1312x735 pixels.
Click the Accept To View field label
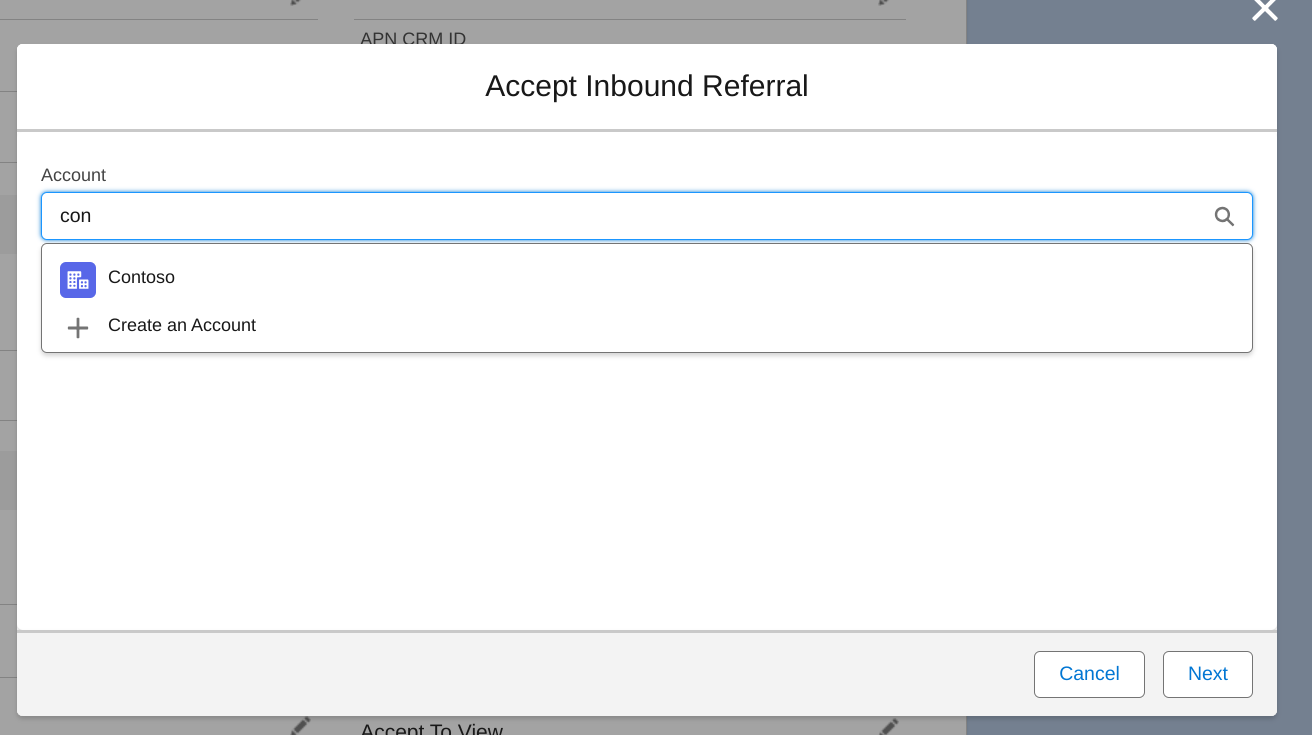(x=431, y=729)
